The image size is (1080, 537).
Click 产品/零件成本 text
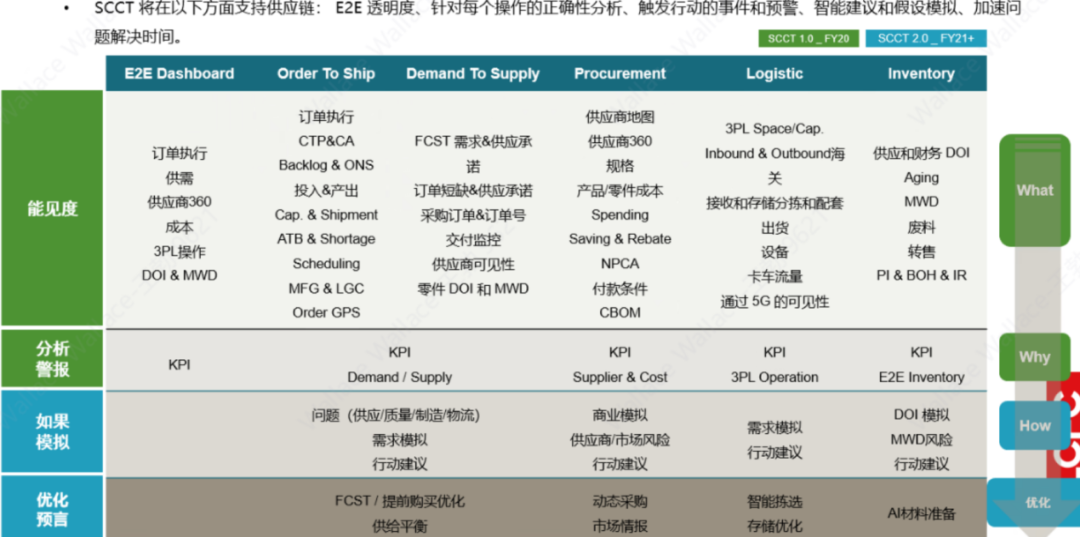(x=620, y=191)
